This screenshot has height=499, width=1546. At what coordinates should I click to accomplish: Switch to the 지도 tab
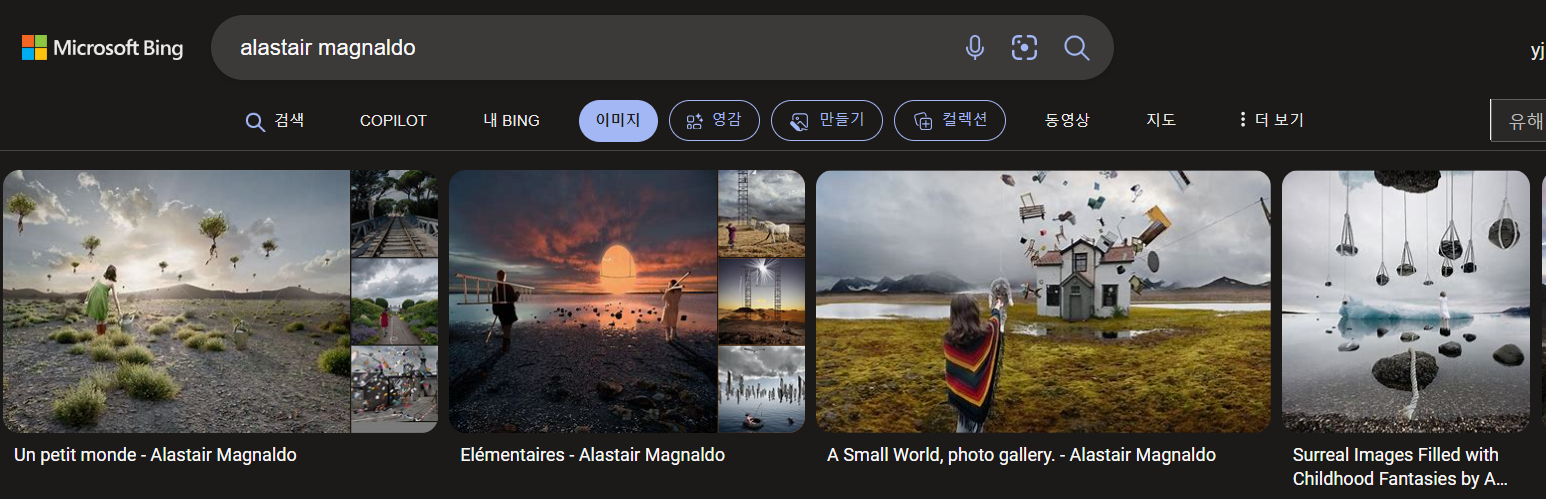pyautogui.click(x=1161, y=121)
